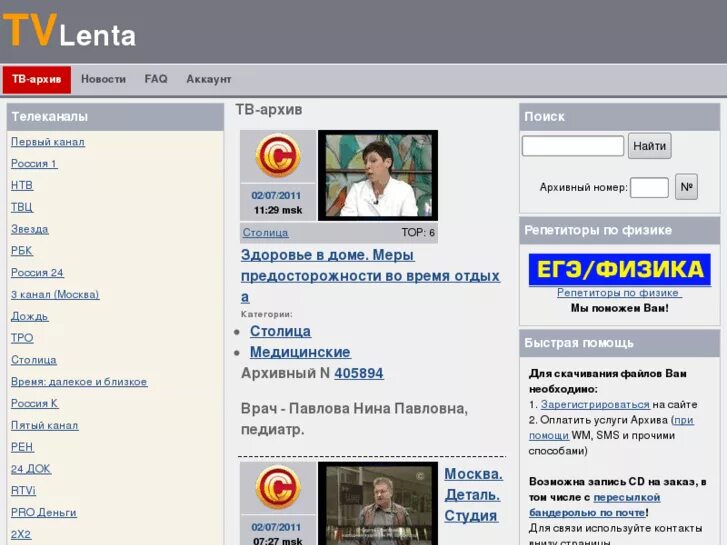The height and width of the screenshot is (545, 727).
Task: Open the FAQ menu item
Action: pos(156,79)
